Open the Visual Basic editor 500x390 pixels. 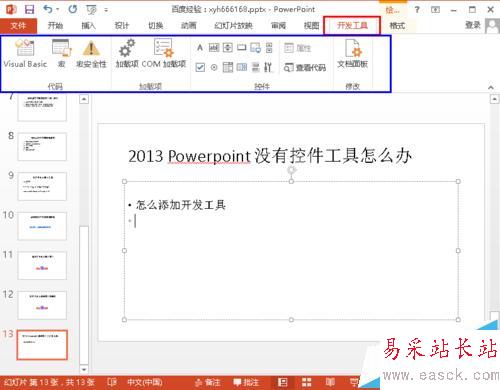[x=25, y=53]
